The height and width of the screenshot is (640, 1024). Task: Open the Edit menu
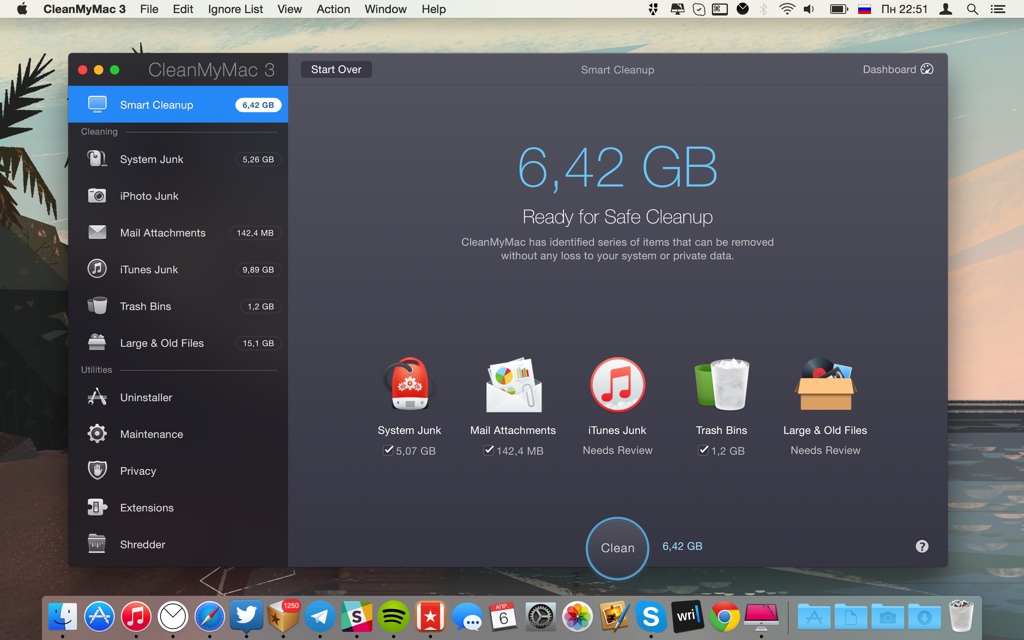[x=183, y=9]
